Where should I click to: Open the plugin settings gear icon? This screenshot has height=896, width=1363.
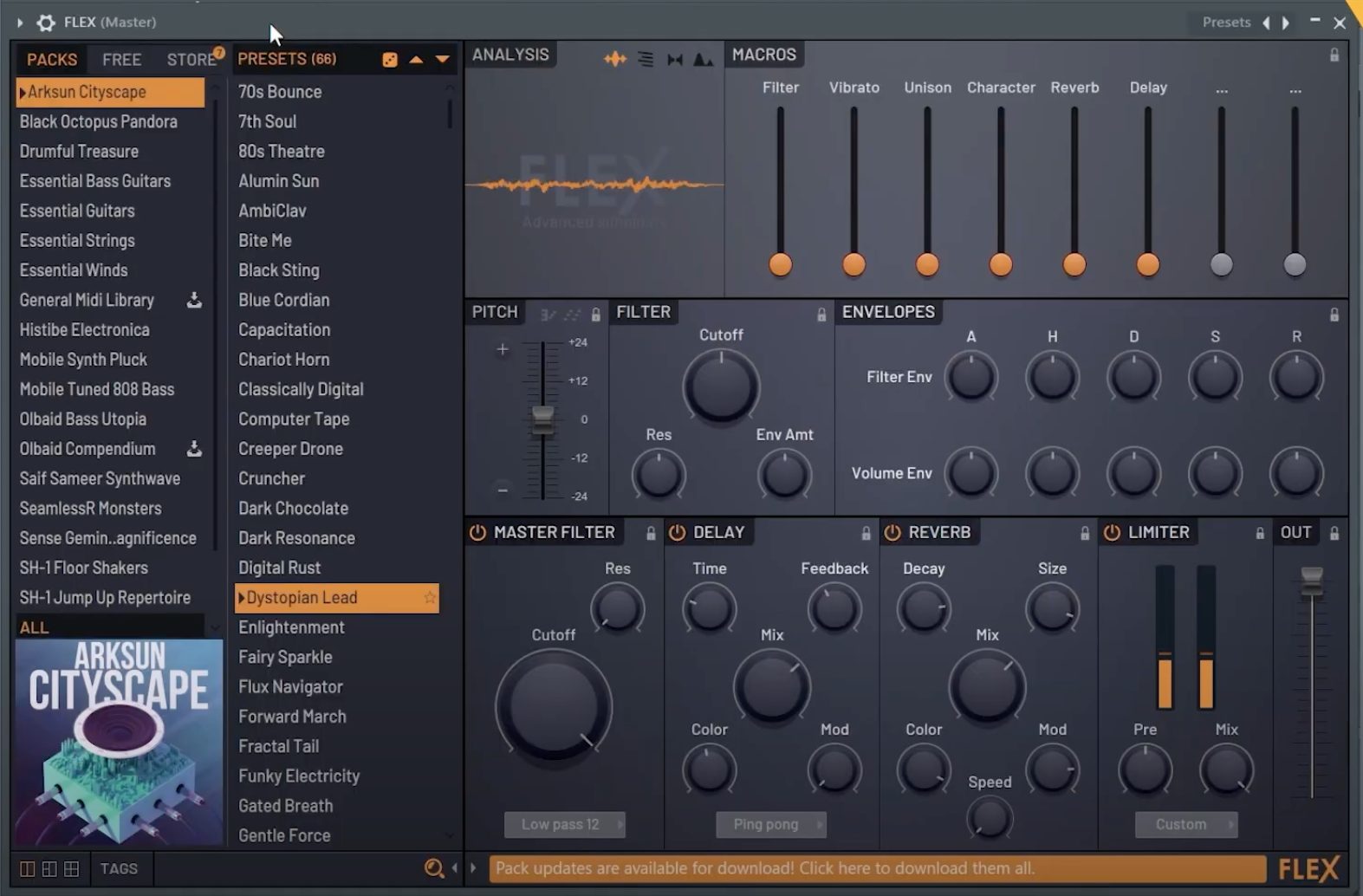(46, 23)
